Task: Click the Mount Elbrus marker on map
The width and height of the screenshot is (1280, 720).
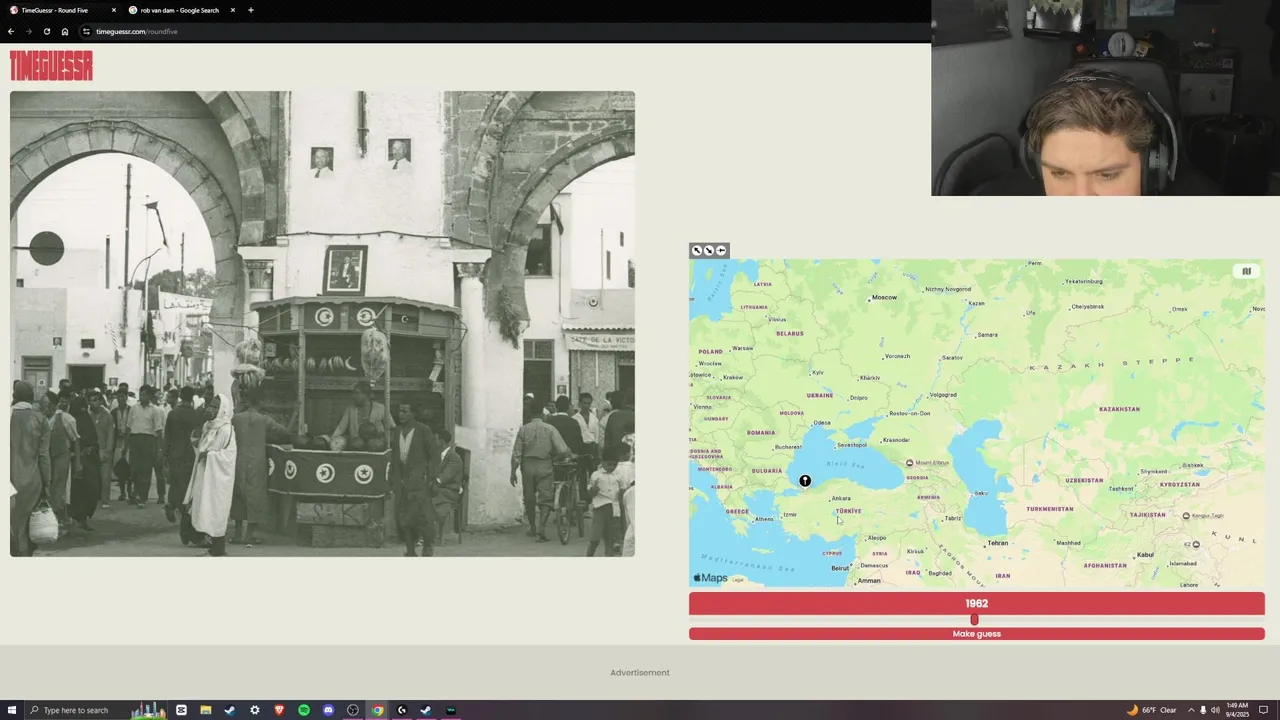Action: pos(909,463)
